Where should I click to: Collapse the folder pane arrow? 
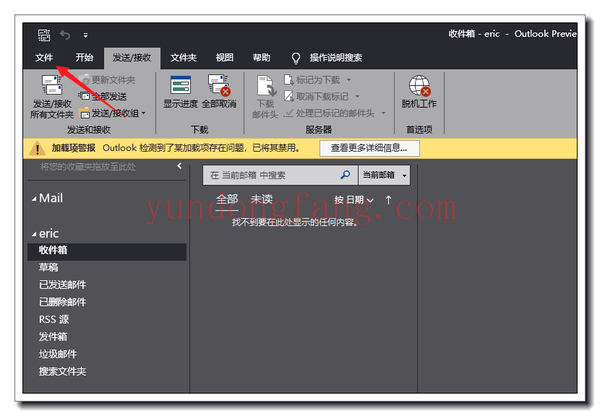click(179, 166)
